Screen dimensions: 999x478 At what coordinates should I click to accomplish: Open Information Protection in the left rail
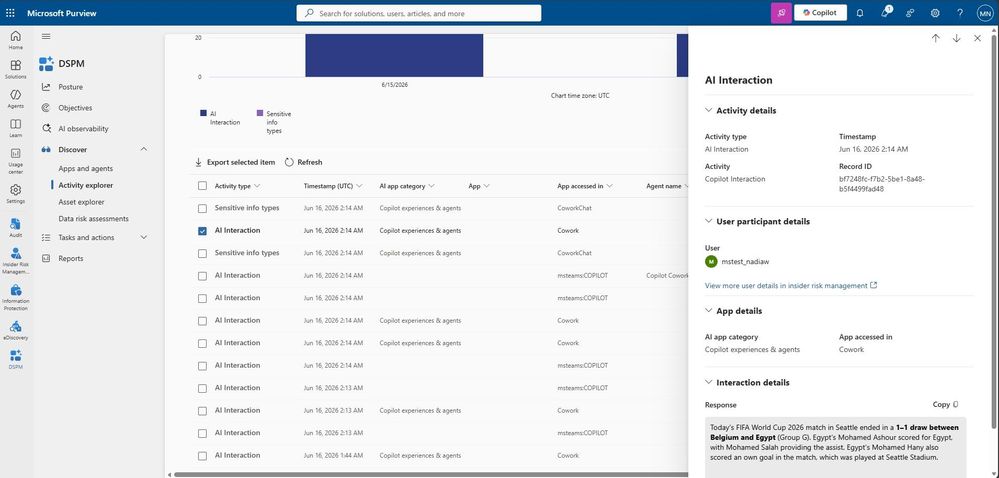coord(15,297)
